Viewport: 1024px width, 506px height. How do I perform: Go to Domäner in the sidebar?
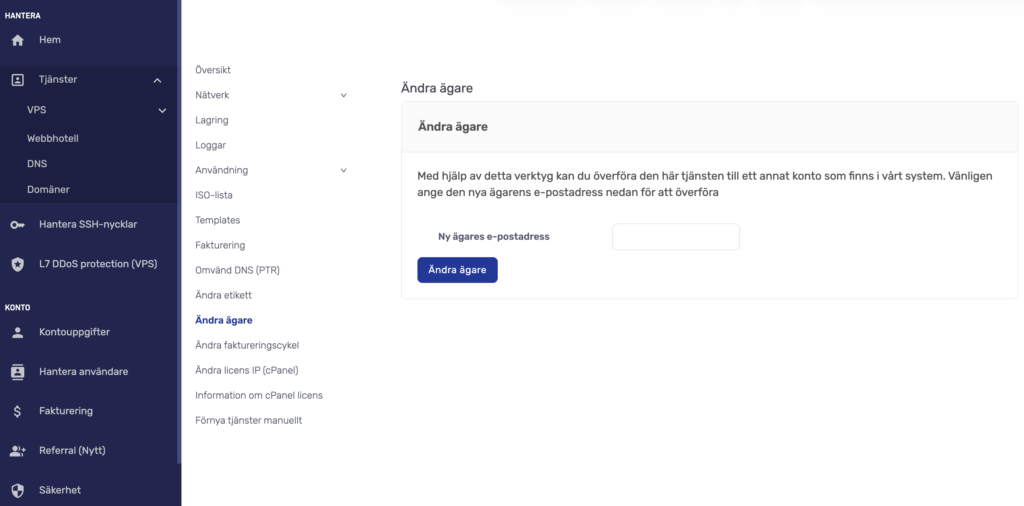coord(48,189)
